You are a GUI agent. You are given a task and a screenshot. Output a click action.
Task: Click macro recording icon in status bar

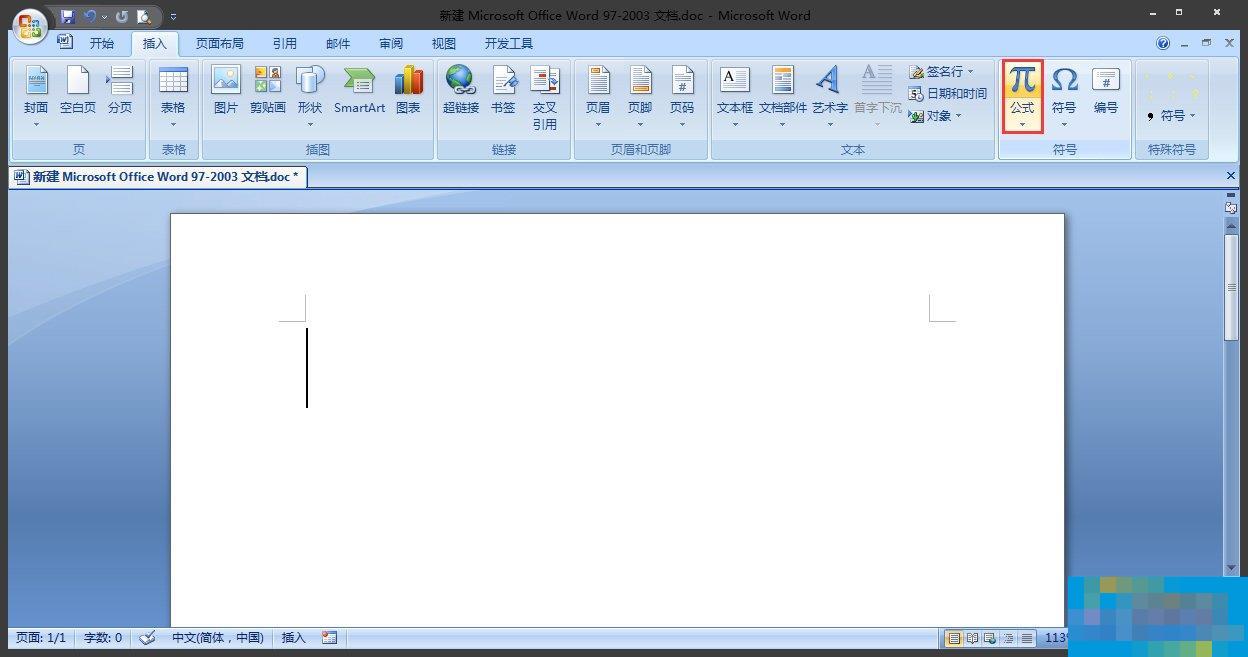pyautogui.click(x=330, y=638)
